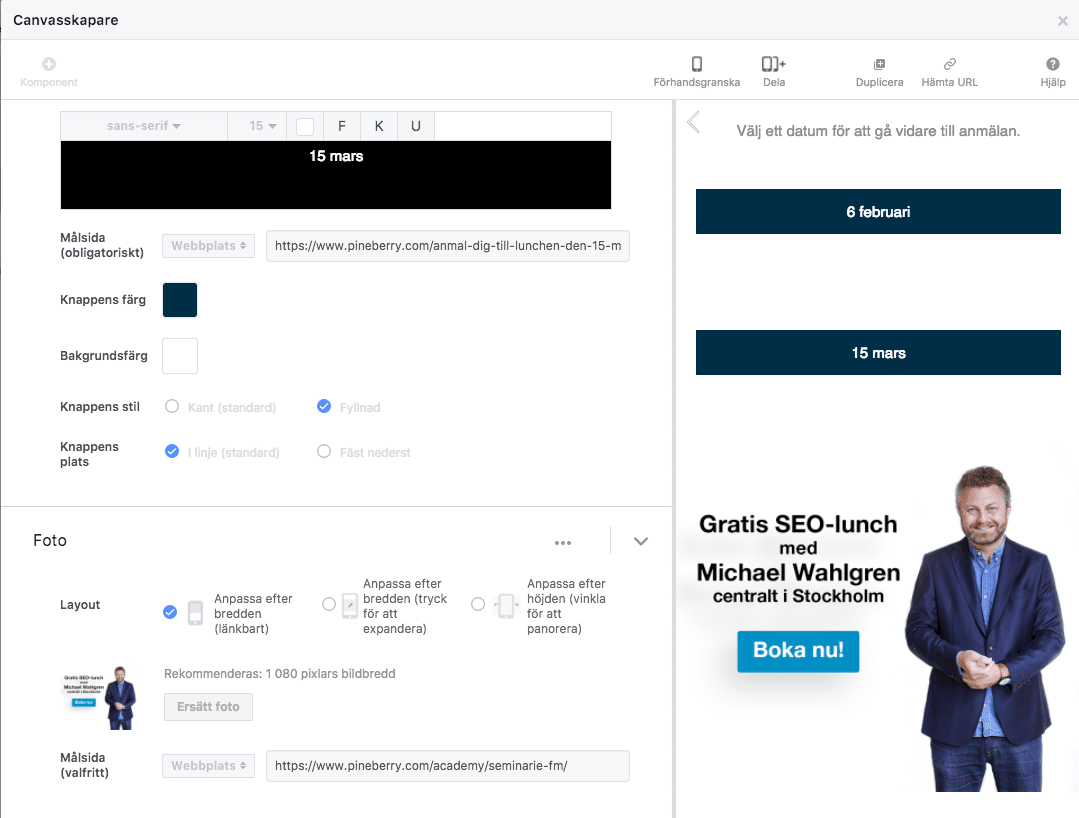This screenshot has width=1079, height=818.
Task: Close the Canvasskapare dialog
Action: (x=1062, y=21)
